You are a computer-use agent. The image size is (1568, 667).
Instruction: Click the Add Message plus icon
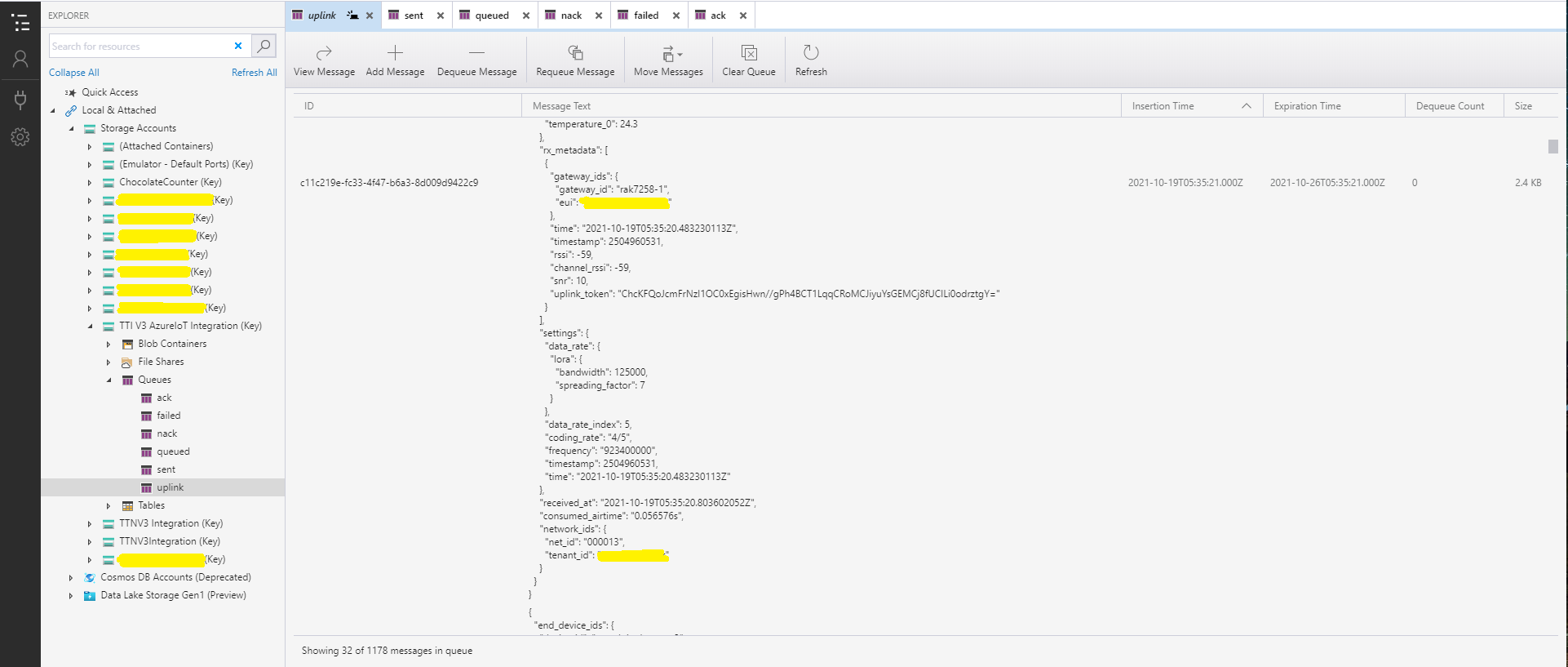tap(395, 53)
